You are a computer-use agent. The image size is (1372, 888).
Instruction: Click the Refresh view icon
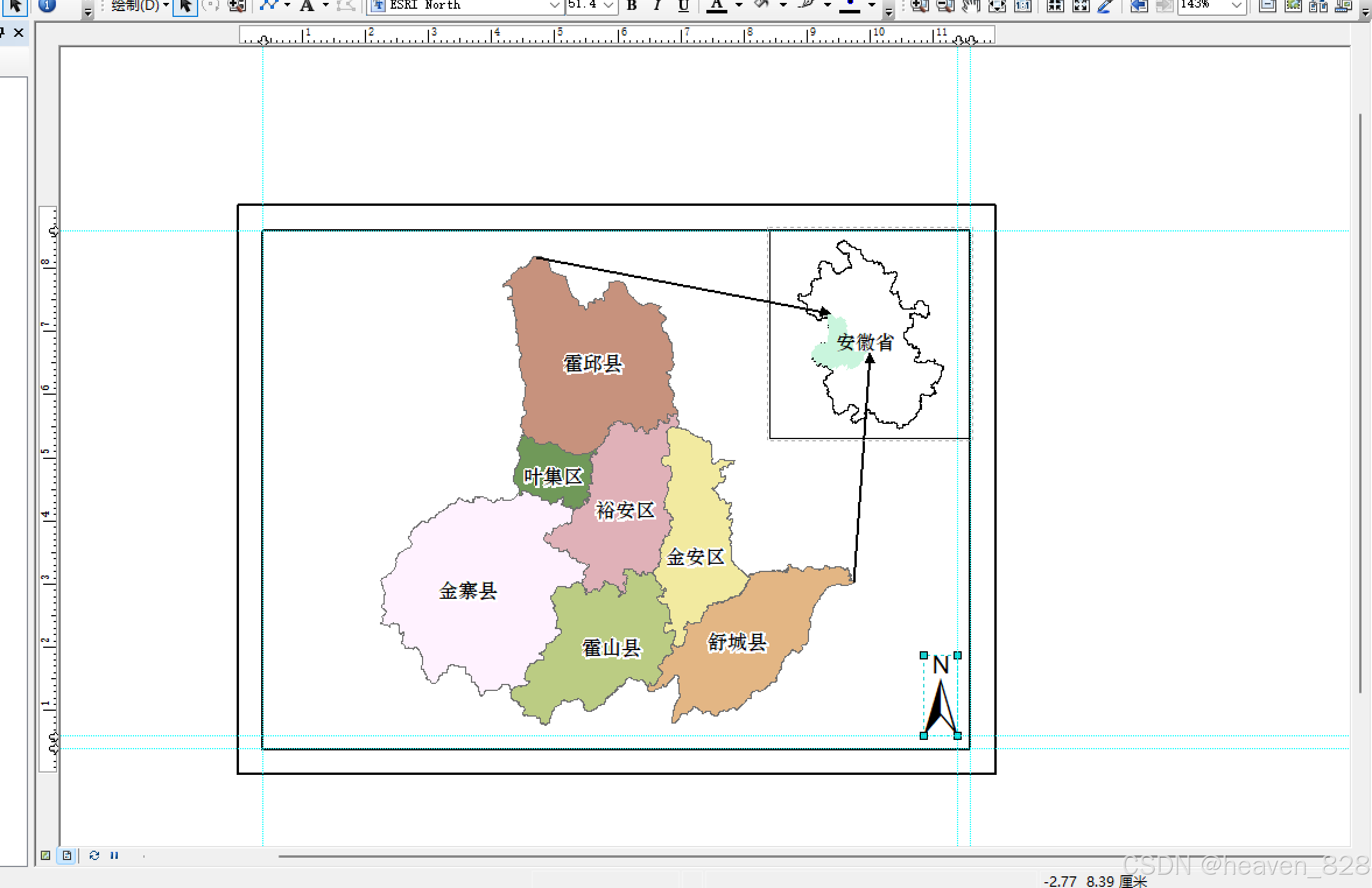tap(94, 855)
